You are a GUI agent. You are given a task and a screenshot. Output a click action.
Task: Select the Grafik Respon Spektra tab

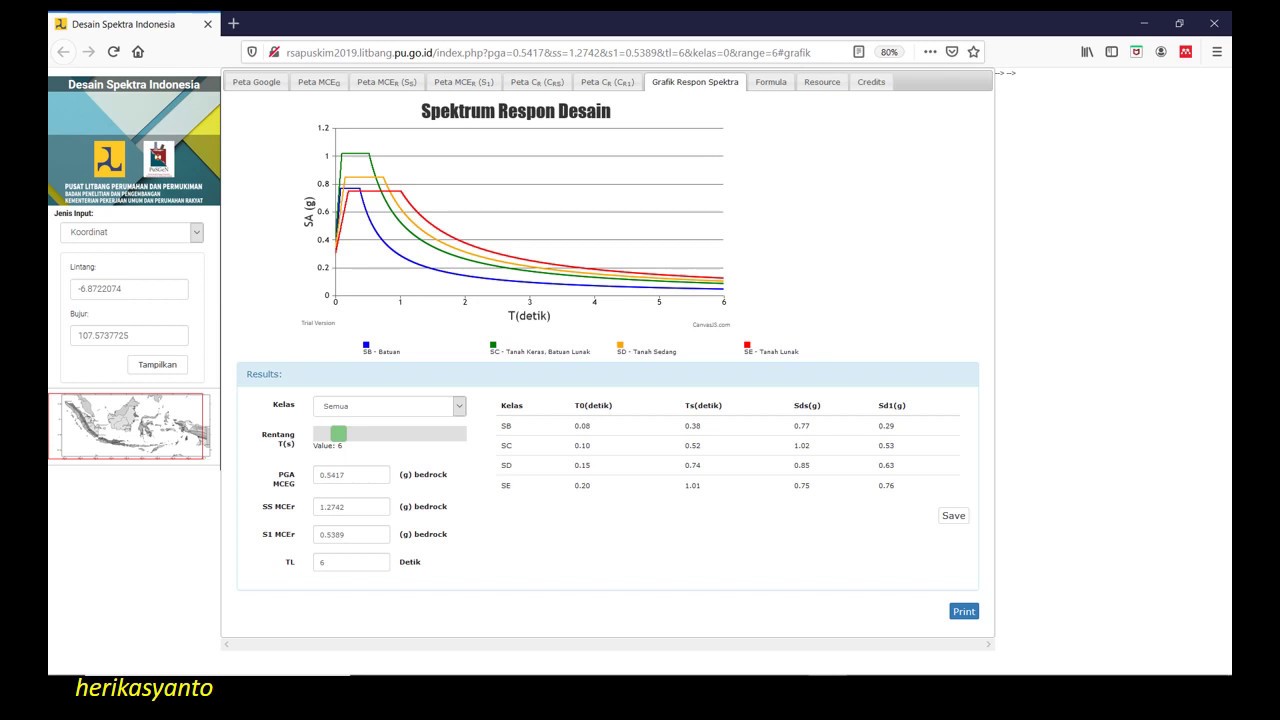tap(695, 82)
